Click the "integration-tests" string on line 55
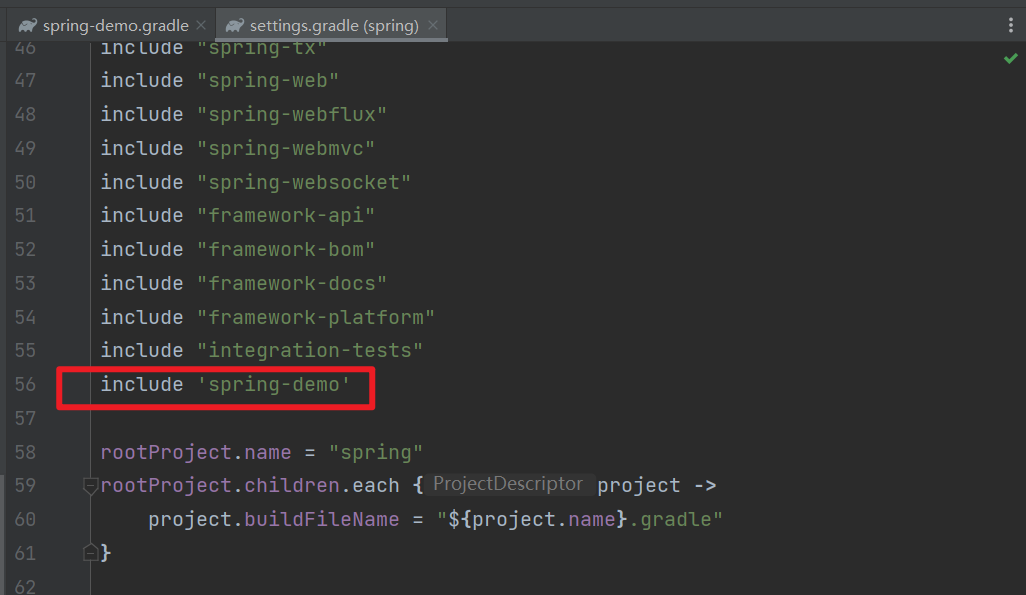This screenshot has height=595, width=1026. [x=309, y=351]
